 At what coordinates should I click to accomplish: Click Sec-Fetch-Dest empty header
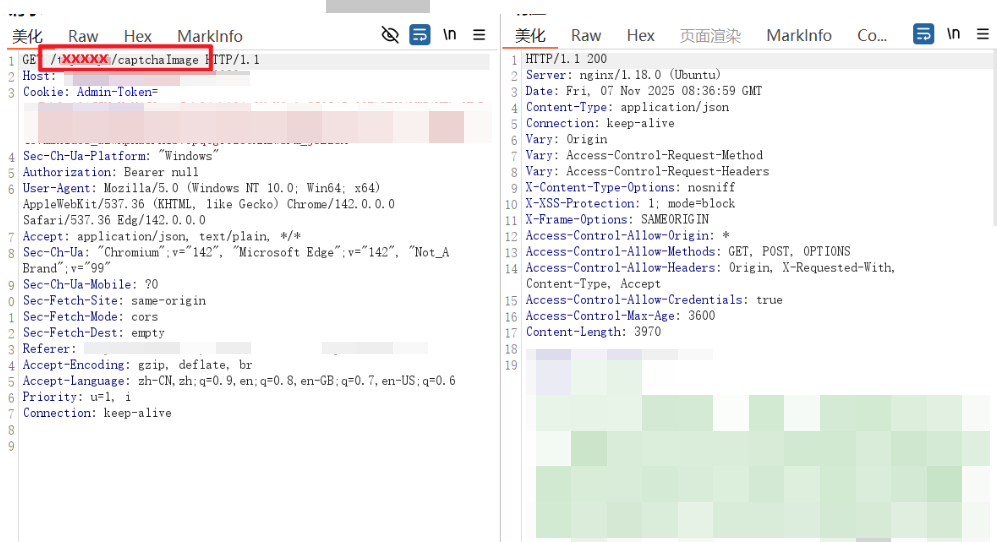pos(93,333)
